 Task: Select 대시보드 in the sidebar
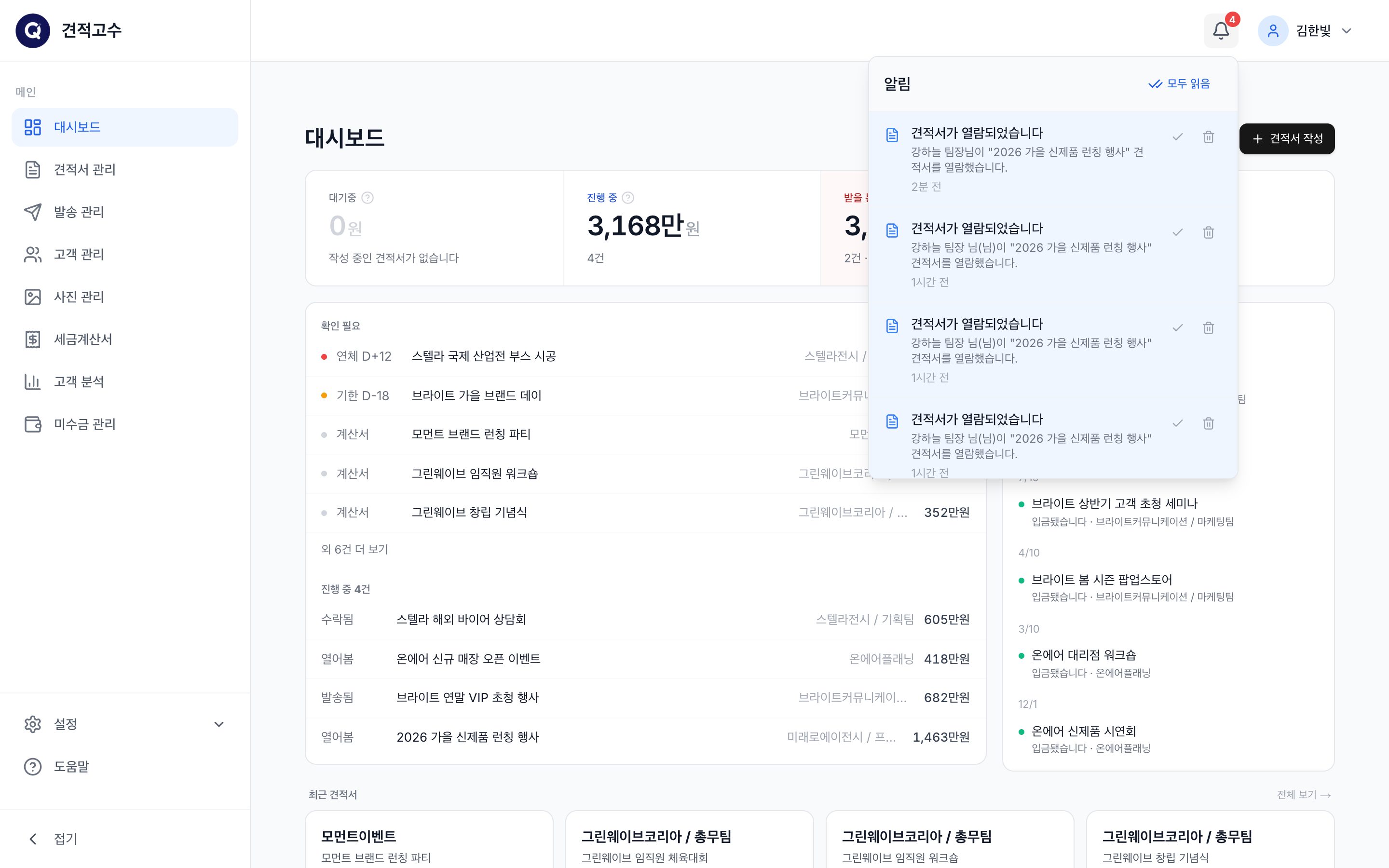tap(124, 127)
